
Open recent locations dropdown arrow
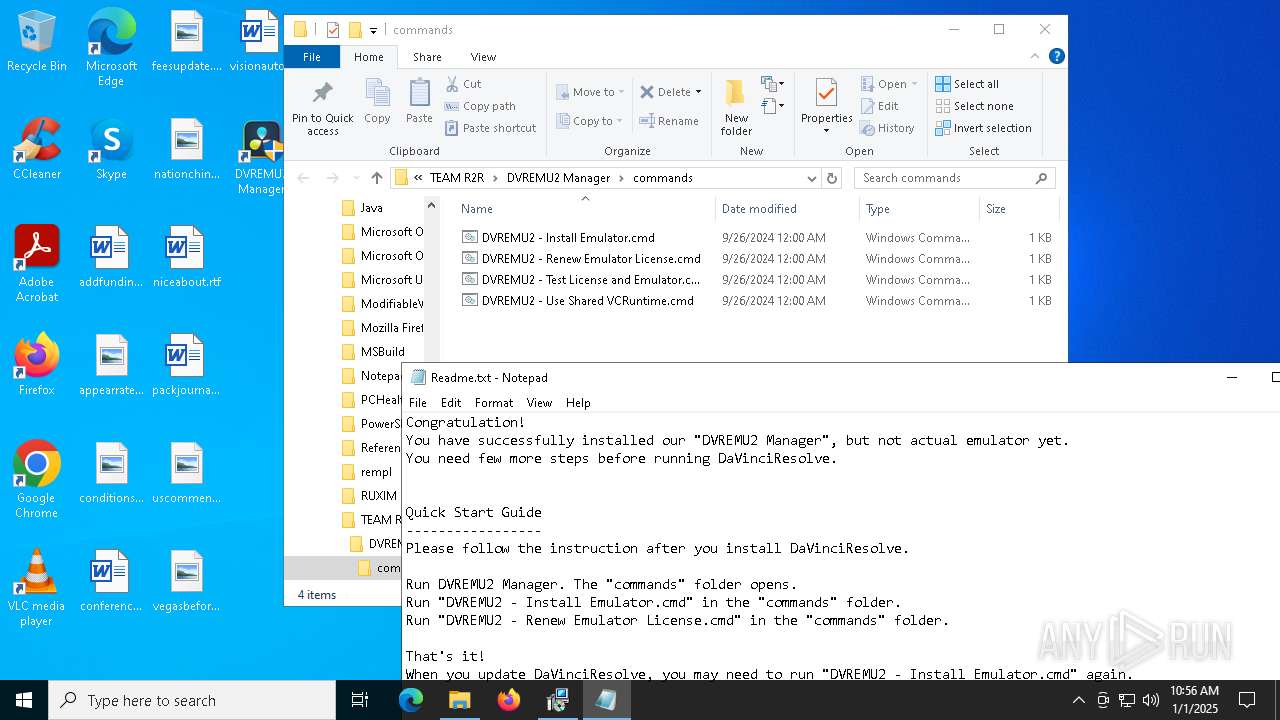[x=355, y=178]
